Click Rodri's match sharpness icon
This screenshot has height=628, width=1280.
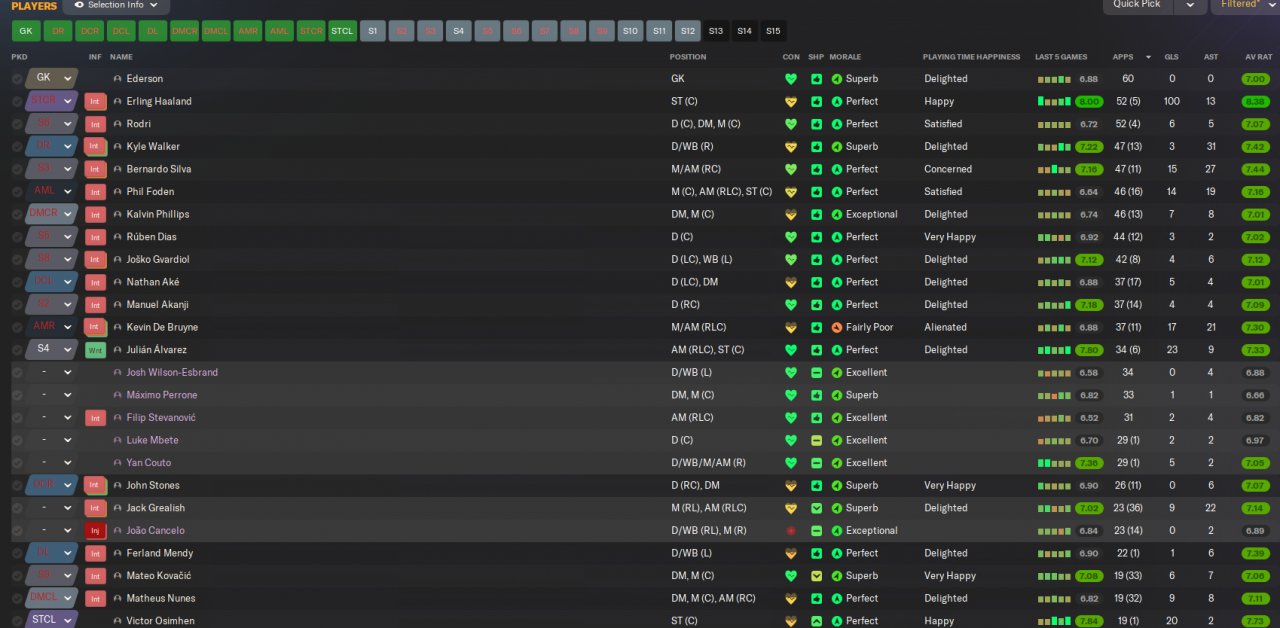tap(816, 124)
